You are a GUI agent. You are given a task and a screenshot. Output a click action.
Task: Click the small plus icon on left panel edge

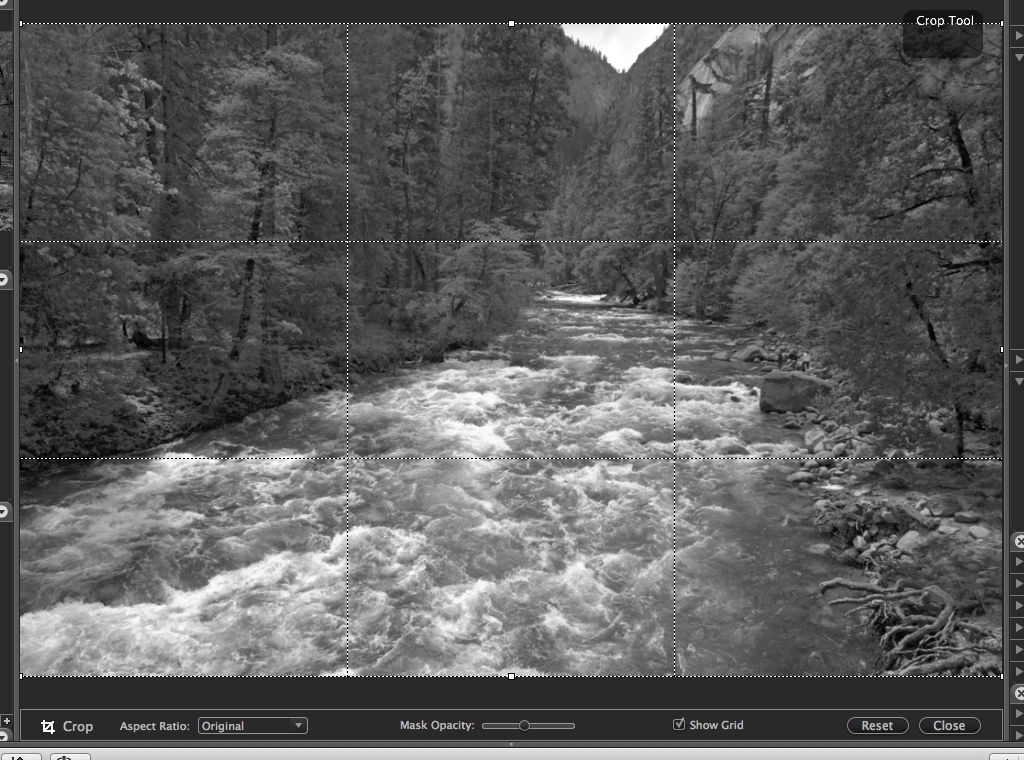coord(6,720)
